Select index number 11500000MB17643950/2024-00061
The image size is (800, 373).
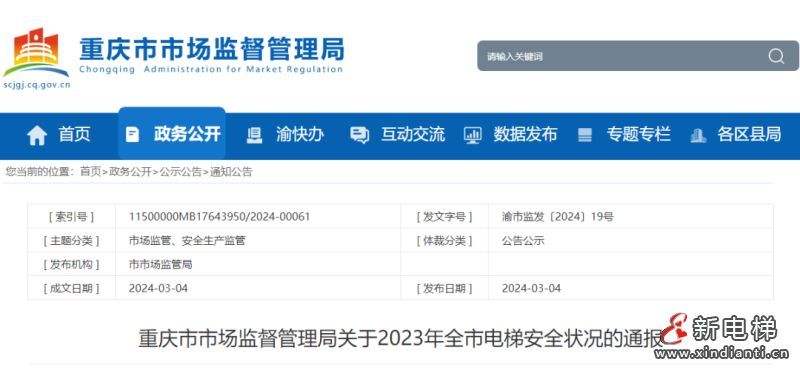219,217
